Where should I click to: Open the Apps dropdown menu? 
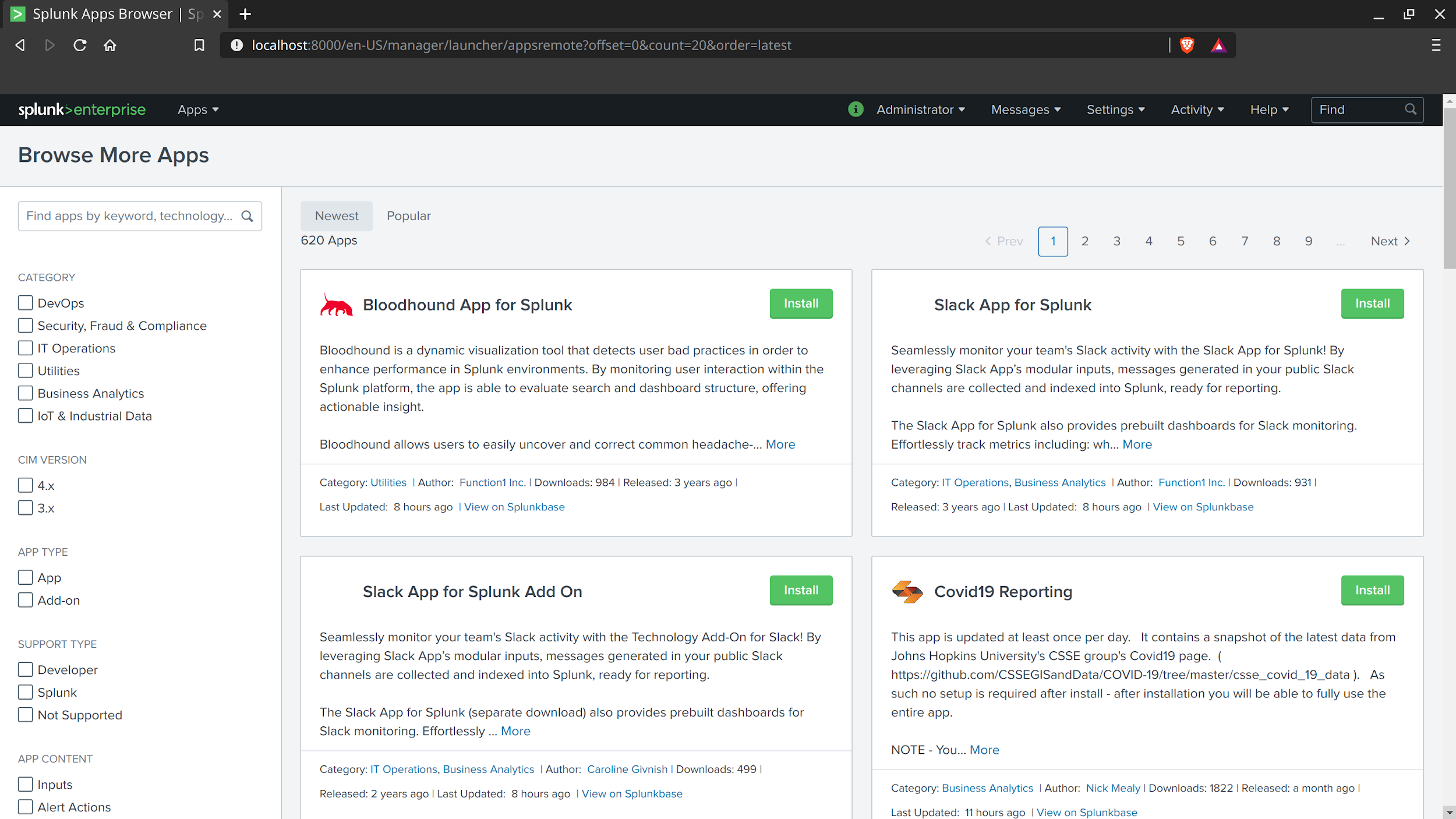[x=198, y=110]
